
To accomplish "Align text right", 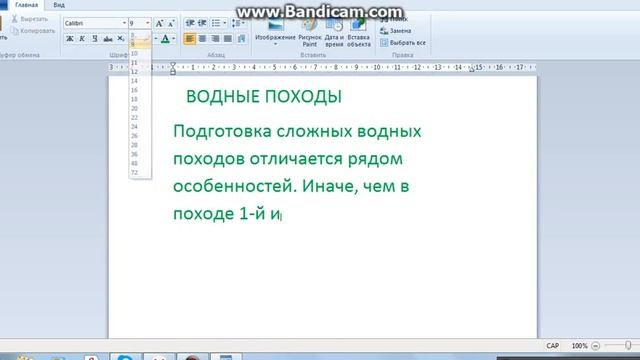I will tap(215, 39).
